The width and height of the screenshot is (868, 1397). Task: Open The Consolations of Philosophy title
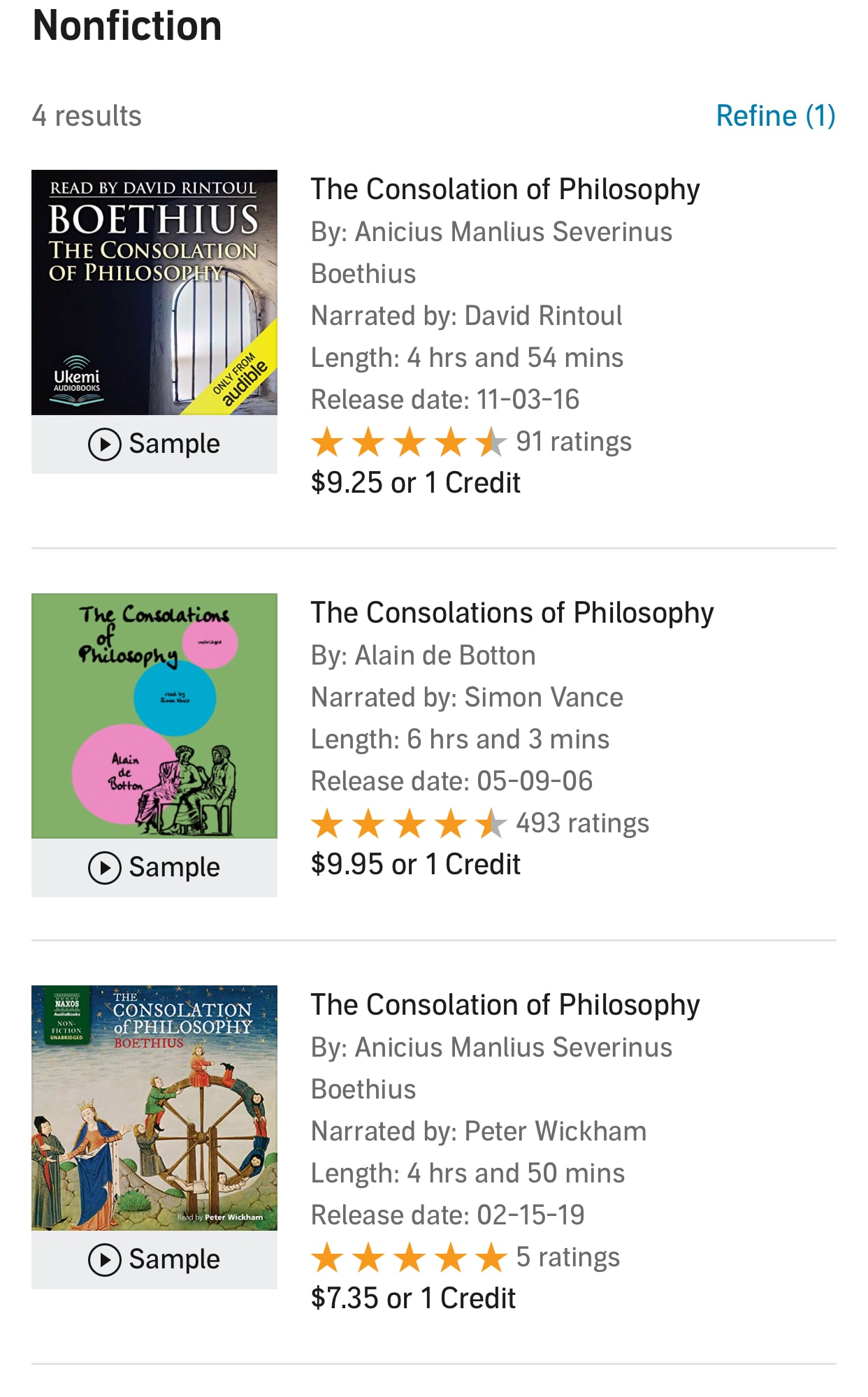512,613
